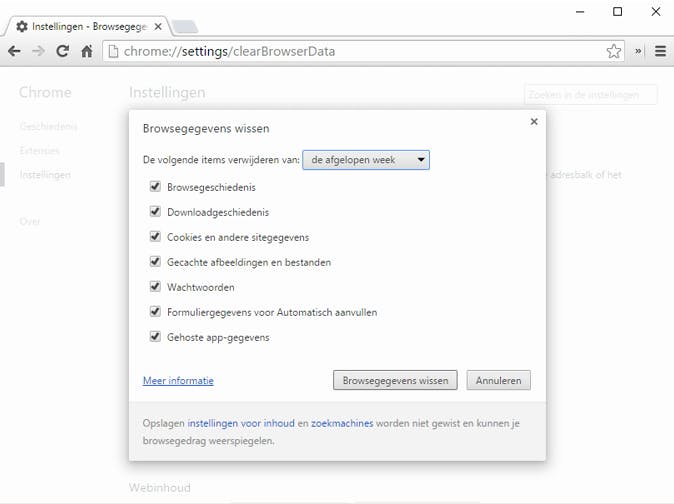Click the browser back arrow

pos(15,51)
